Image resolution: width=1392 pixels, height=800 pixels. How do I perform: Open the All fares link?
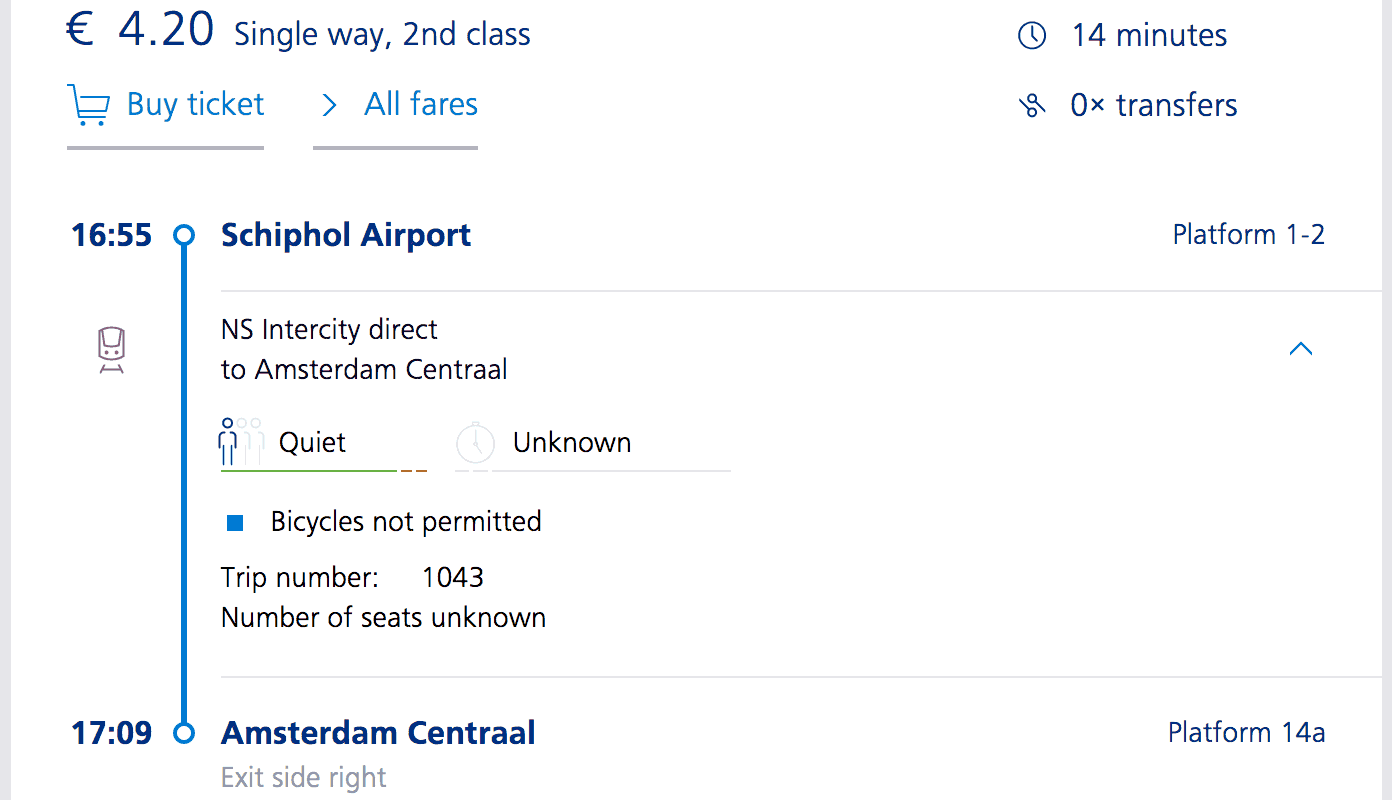click(421, 105)
